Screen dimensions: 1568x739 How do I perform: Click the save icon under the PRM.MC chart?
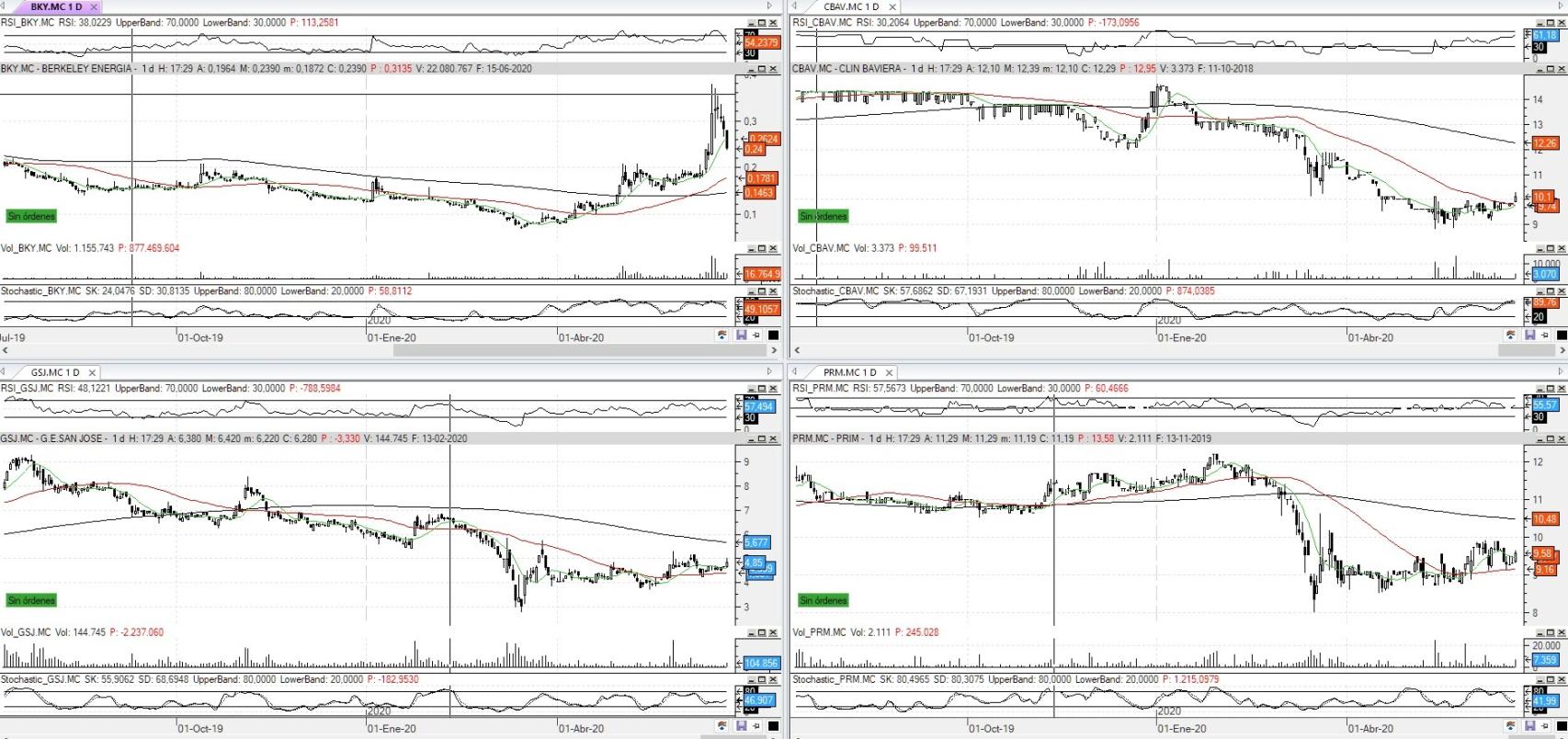[x=1530, y=726]
